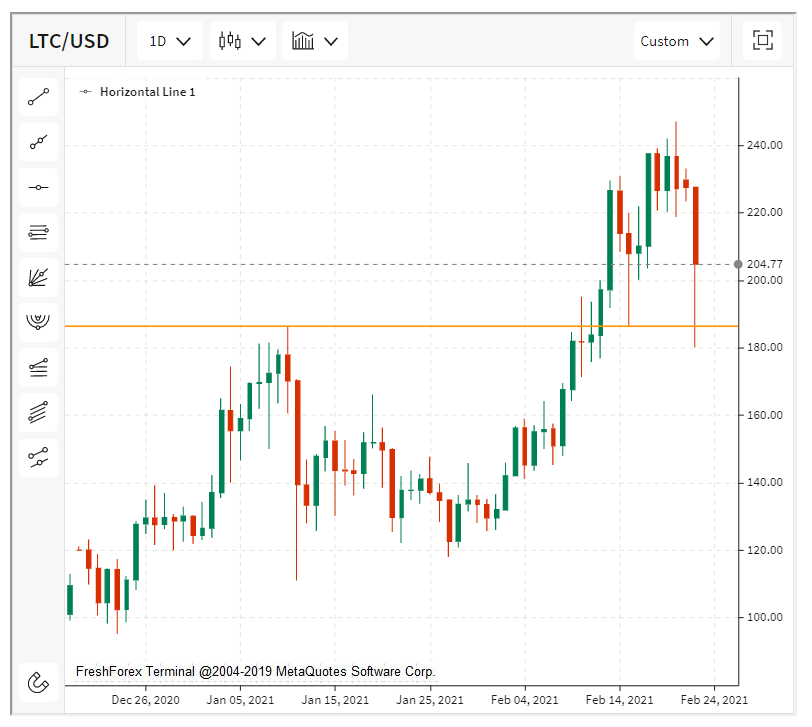The width and height of the screenshot is (812, 727).
Task: Select the parallel horizontal lines tool
Action: (38, 232)
